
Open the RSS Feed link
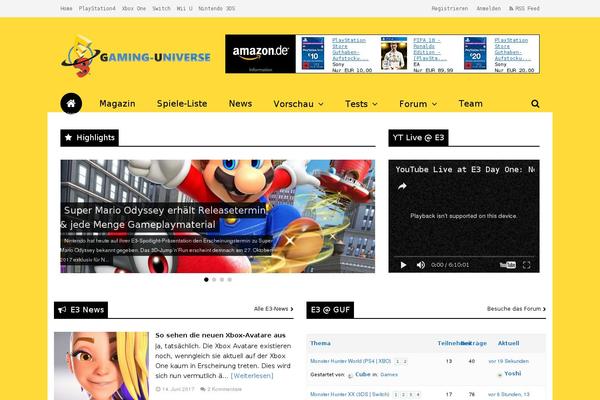pyautogui.click(x=524, y=8)
